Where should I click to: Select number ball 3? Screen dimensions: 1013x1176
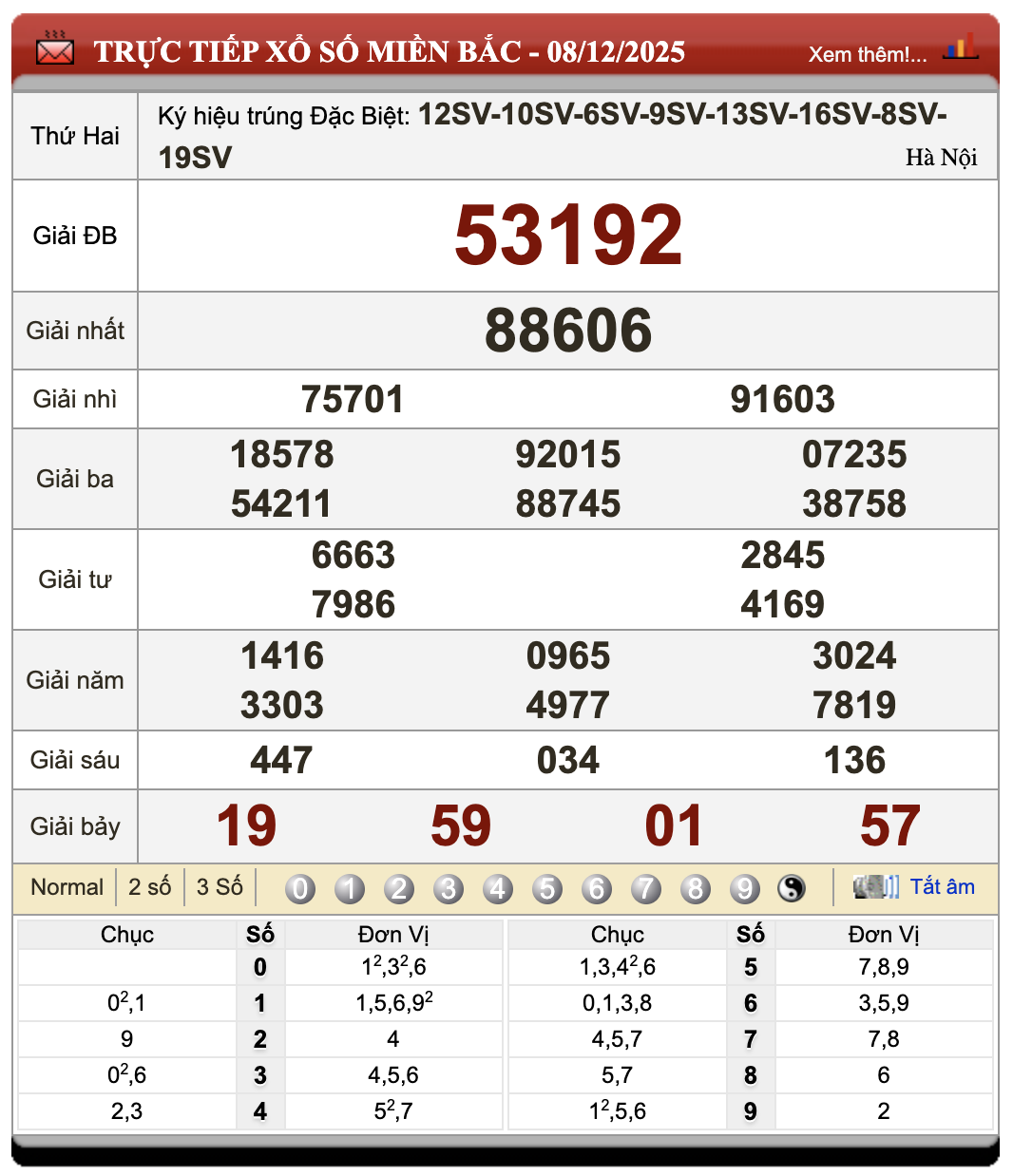click(448, 887)
